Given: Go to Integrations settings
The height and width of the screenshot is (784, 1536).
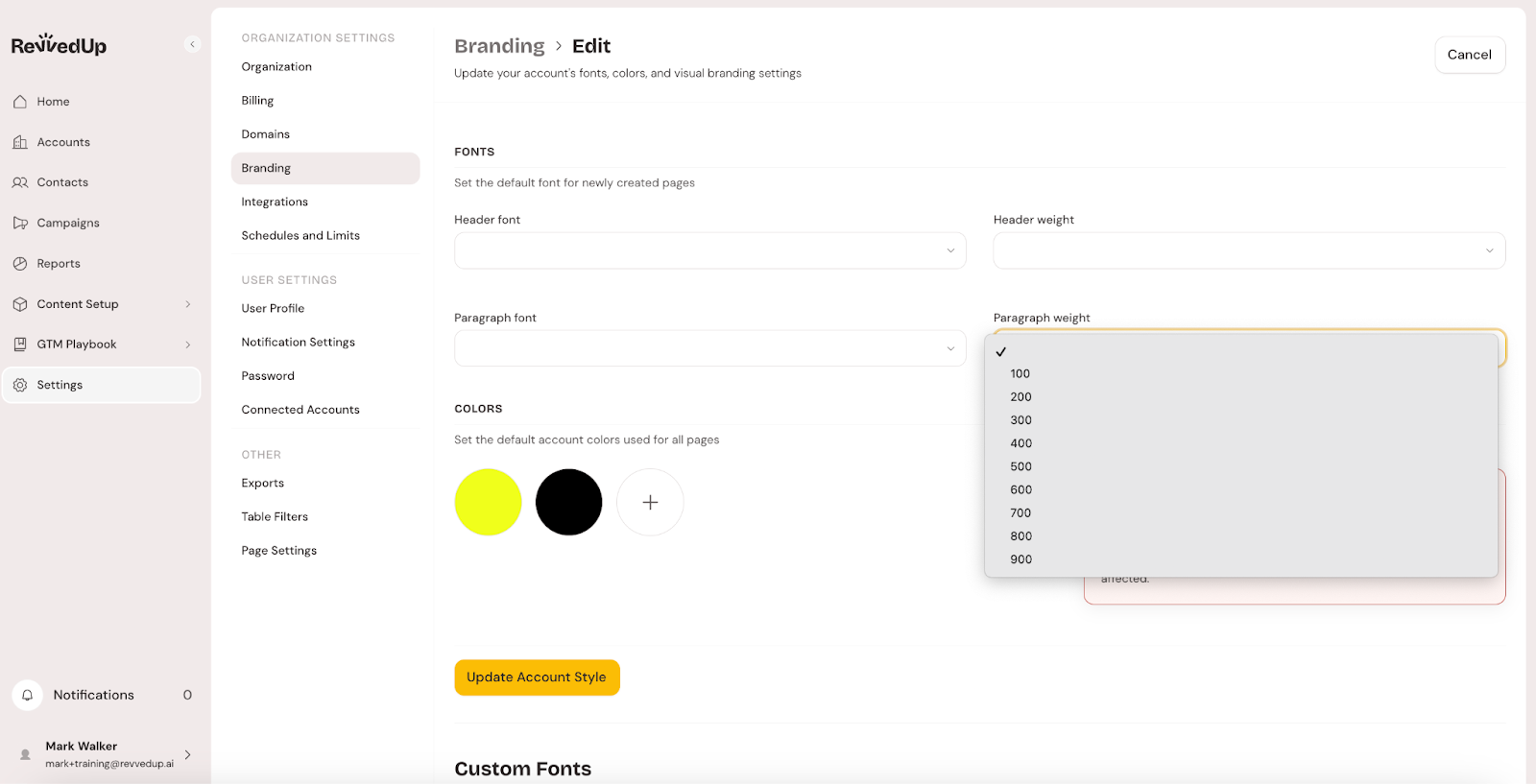Looking at the screenshot, I should pyautogui.click(x=275, y=202).
